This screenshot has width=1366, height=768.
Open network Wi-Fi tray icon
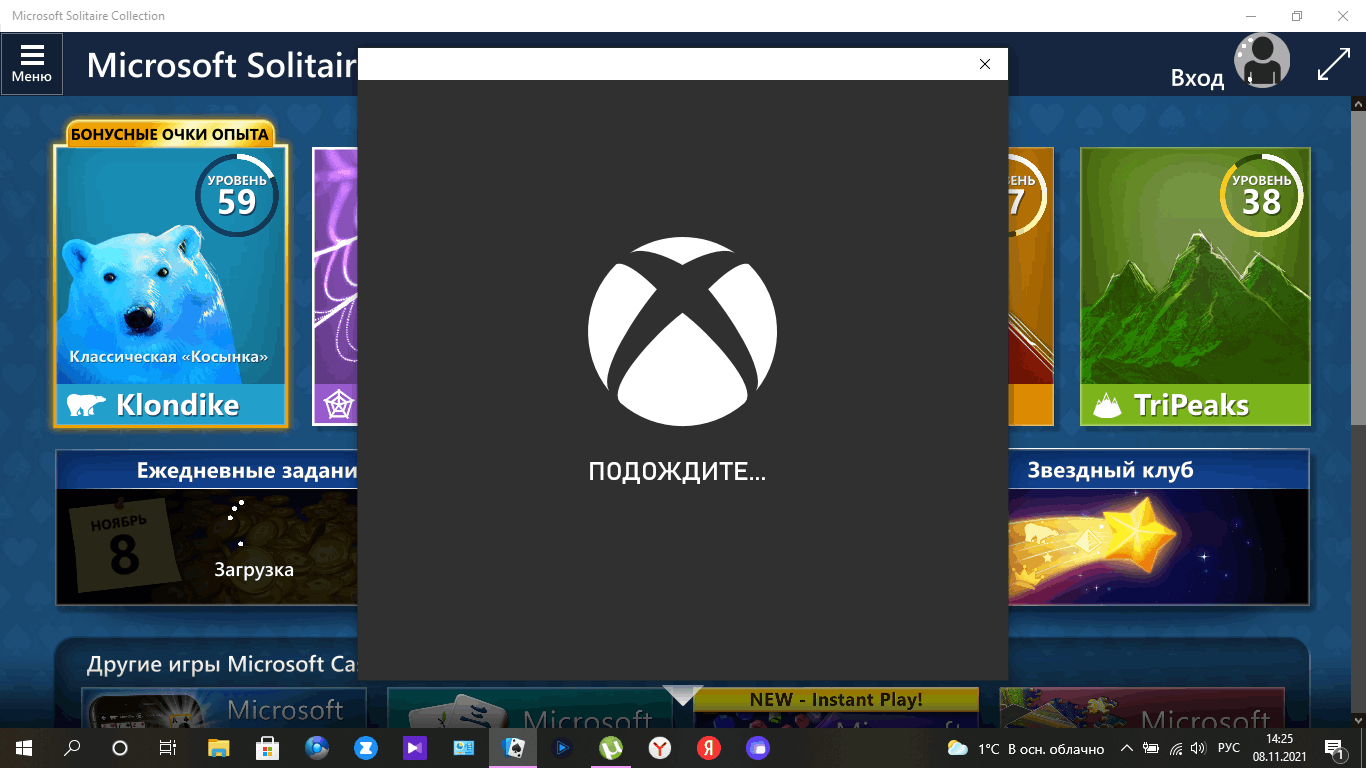click(1175, 748)
